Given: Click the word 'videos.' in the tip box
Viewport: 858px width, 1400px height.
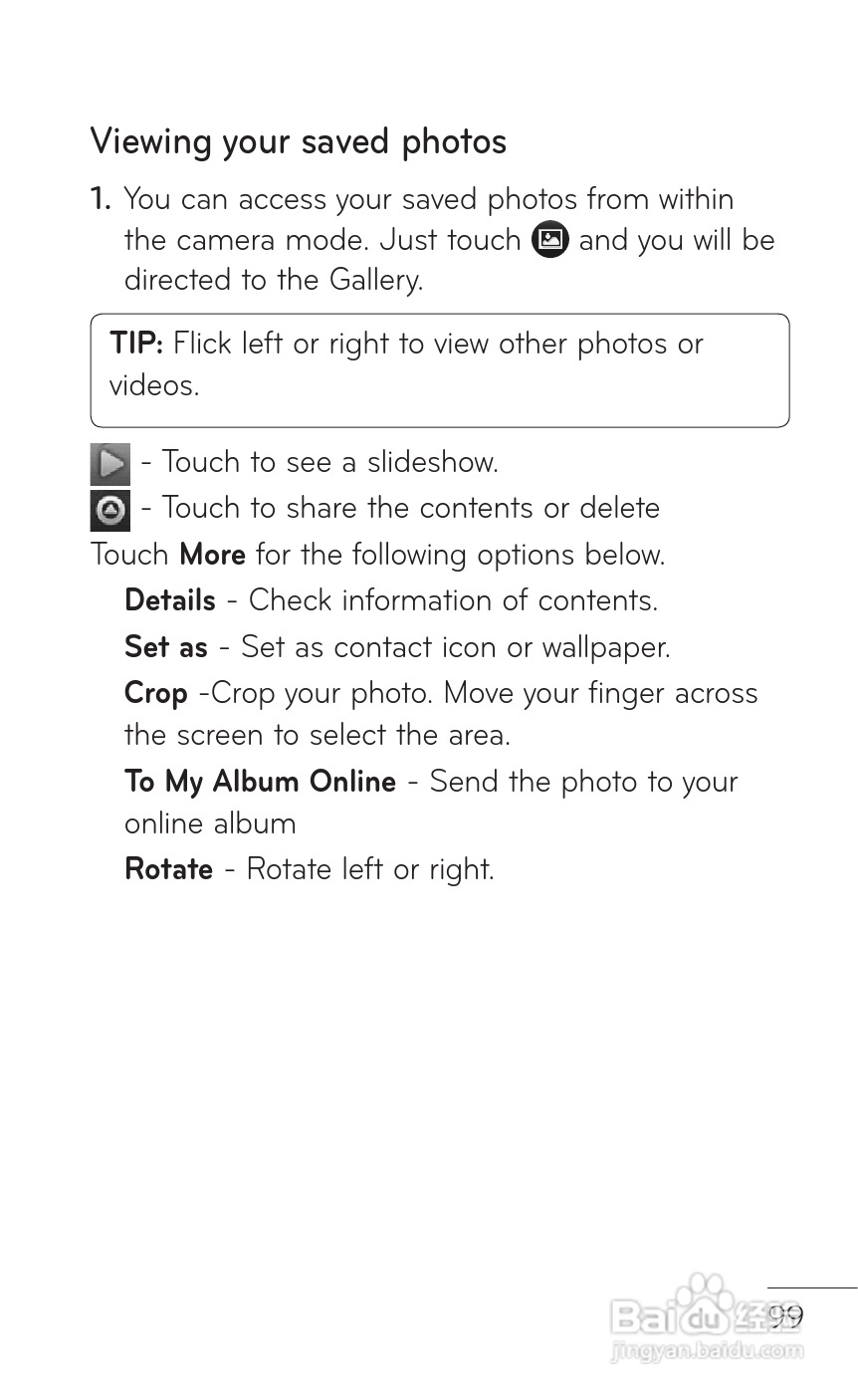Looking at the screenshot, I should coord(154,385).
